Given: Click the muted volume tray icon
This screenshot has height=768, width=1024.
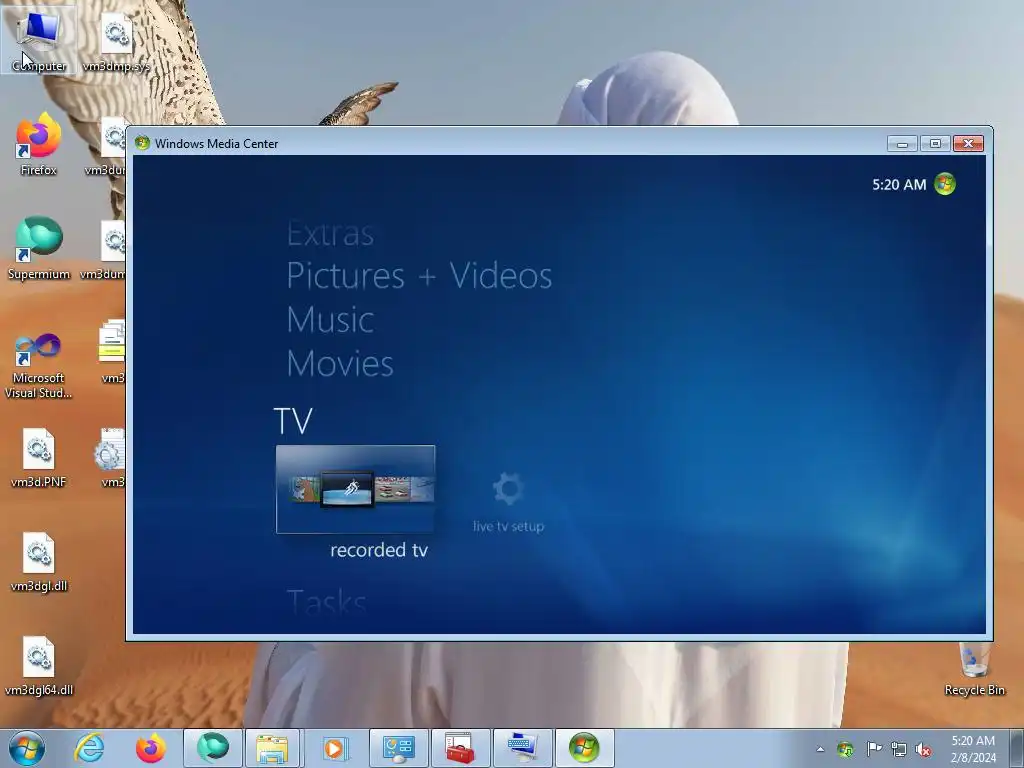Looking at the screenshot, I should click(x=923, y=749).
